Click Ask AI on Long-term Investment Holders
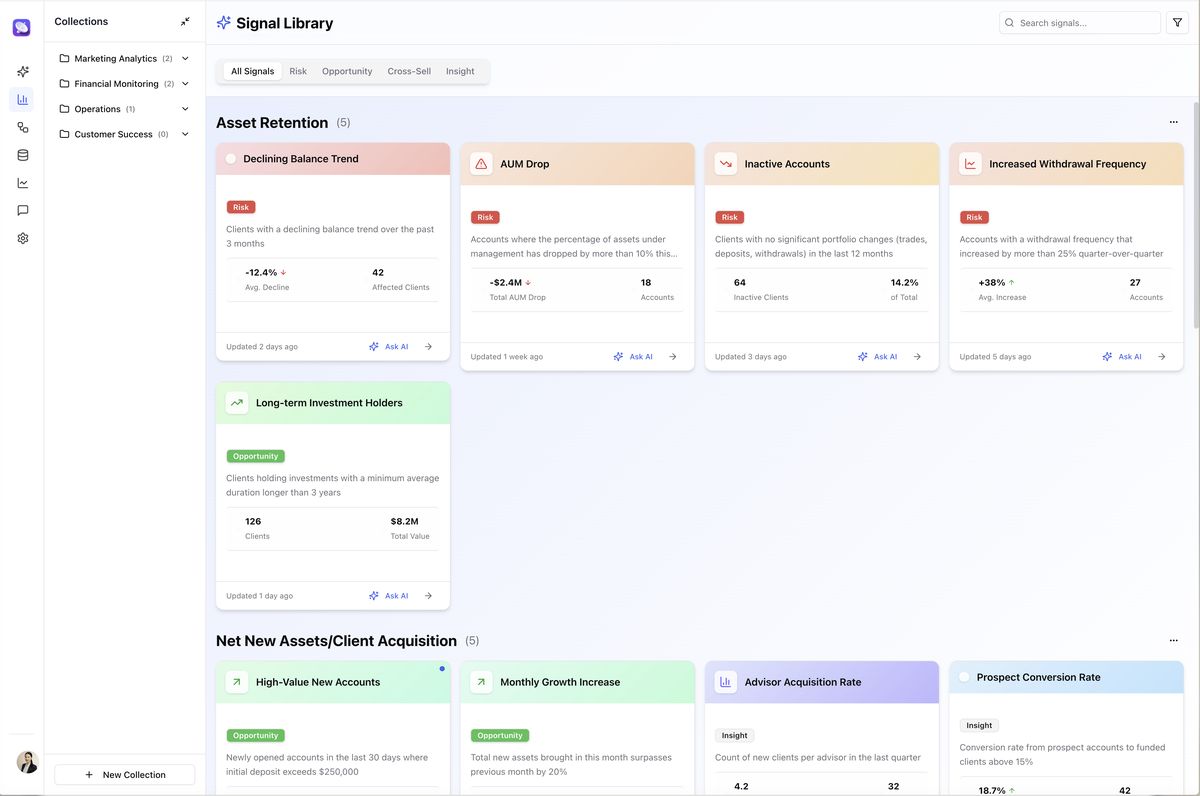This screenshot has width=1200, height=796. pyautogui.click(x=389, y=595)
